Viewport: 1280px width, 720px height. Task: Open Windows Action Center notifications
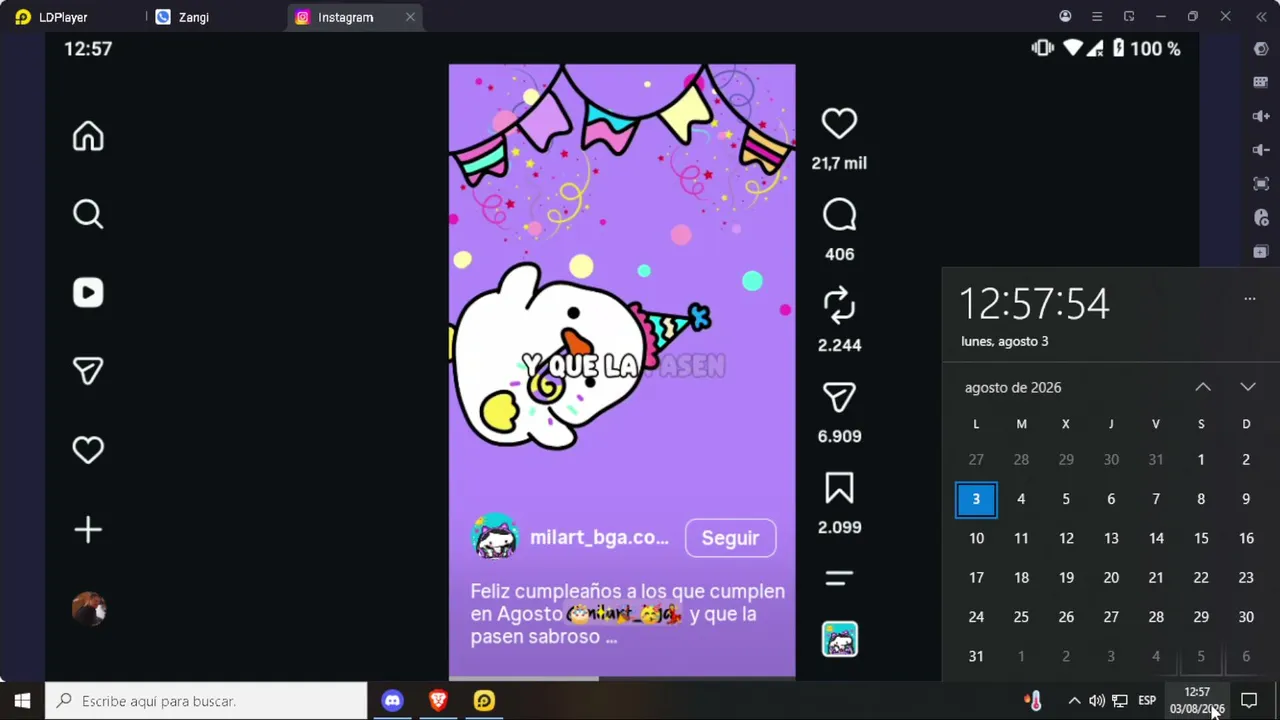(x=1249, y=700)
